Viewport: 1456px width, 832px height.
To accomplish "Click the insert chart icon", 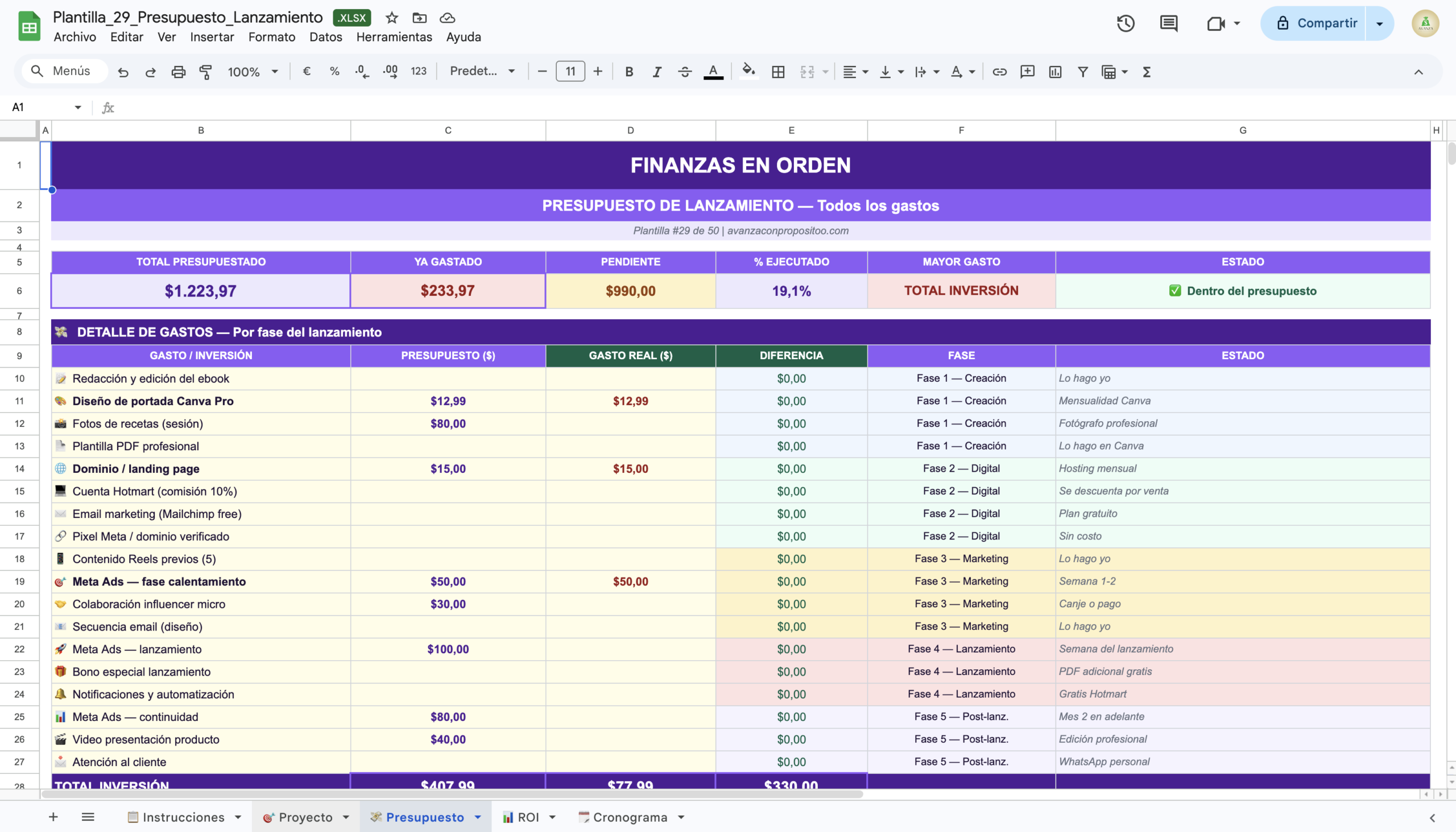I will click(1054, 72).
